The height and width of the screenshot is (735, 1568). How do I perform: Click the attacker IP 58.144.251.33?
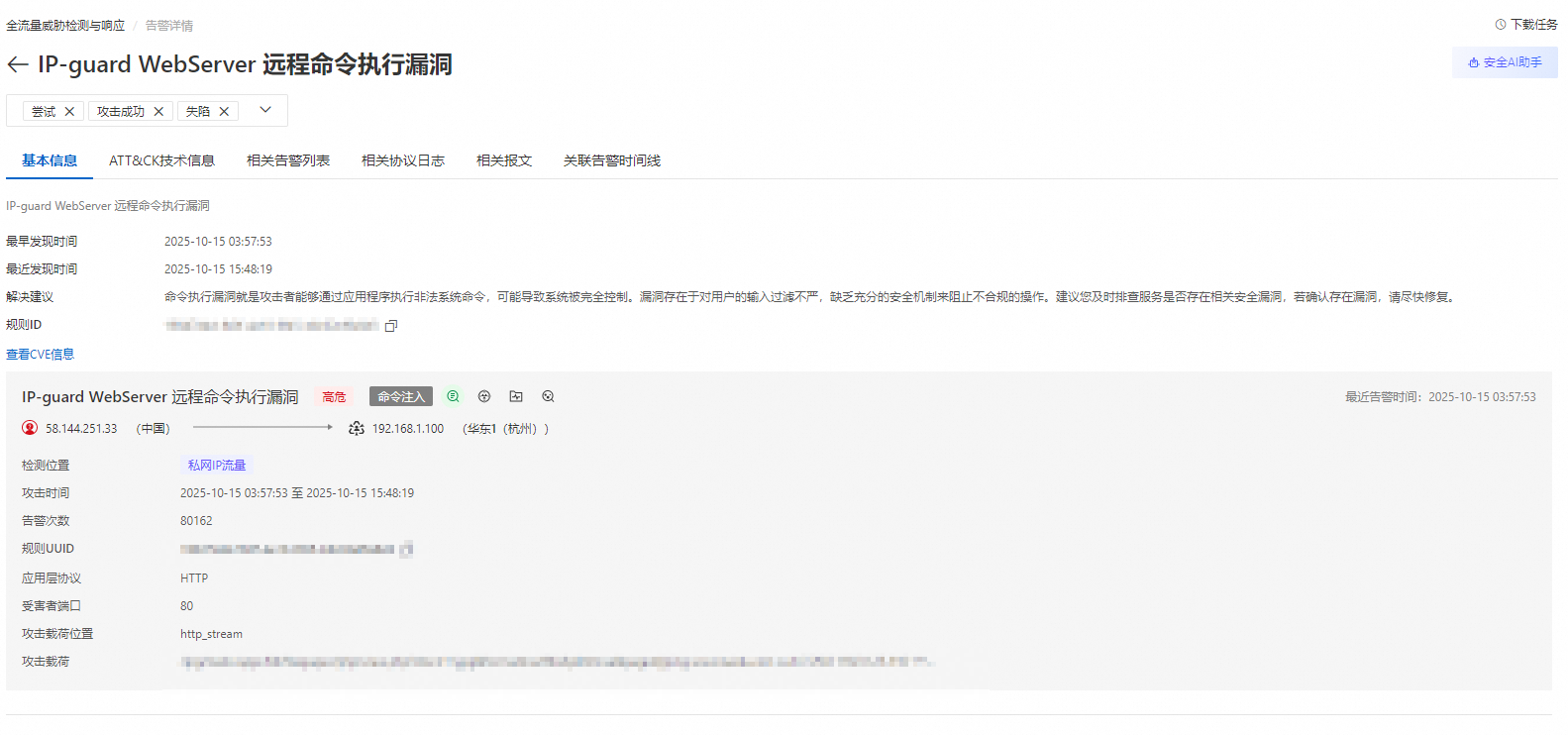pos(81,429)
